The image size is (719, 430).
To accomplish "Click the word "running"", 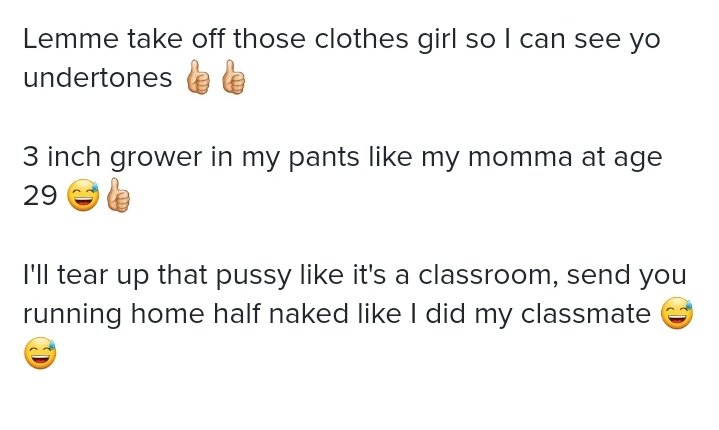I will coord(72,314).
